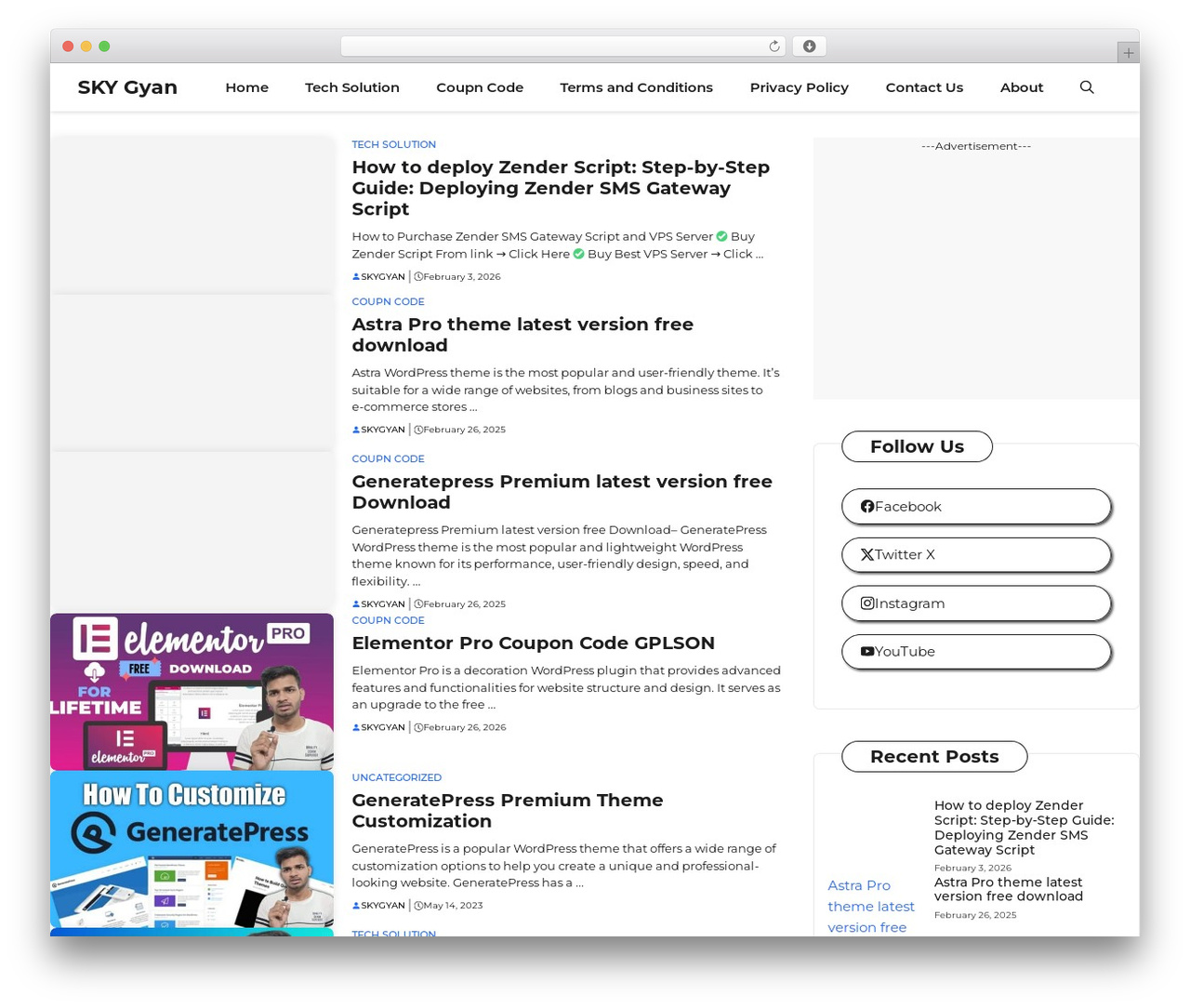1190x1008 pixels.
Task: Click the Facebook follow button
Action: (x=976, y=507)
